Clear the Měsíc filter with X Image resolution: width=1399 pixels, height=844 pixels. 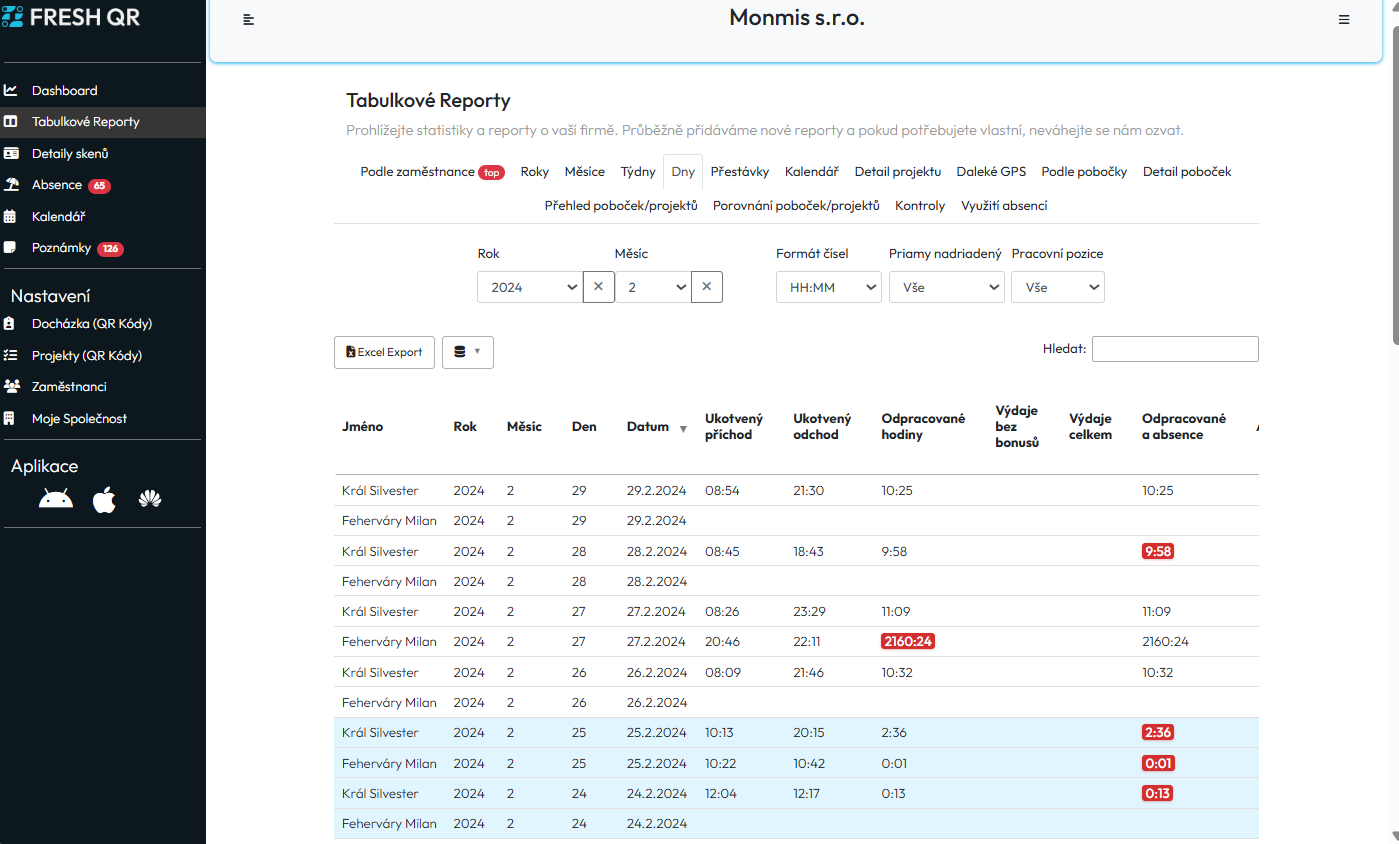point(706,287)
